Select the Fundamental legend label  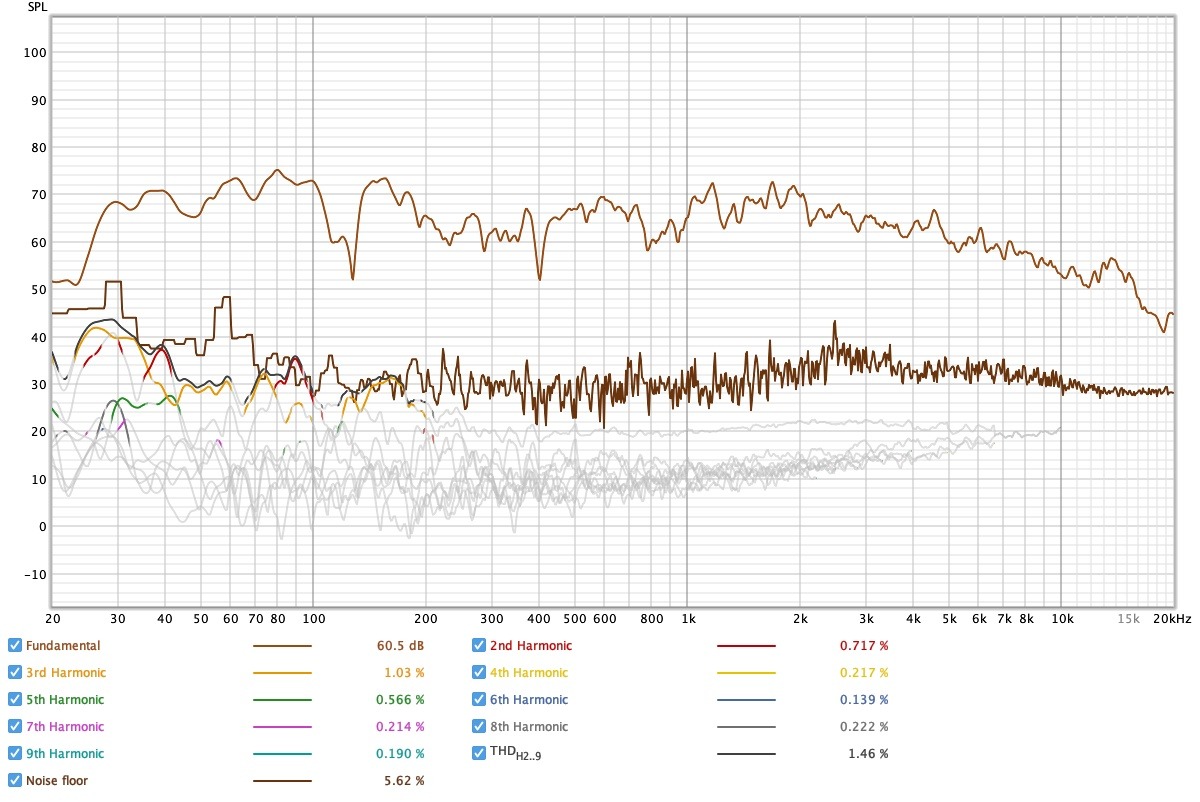point(63,646)
